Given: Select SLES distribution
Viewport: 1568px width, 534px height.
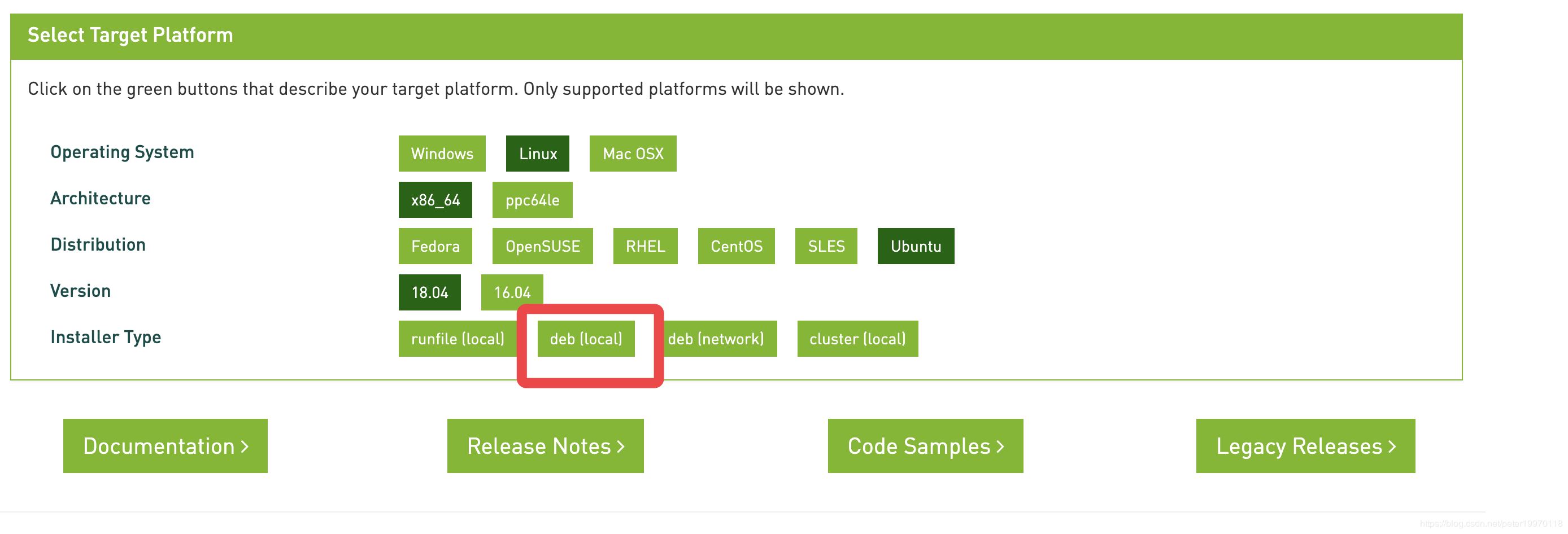Looking at the screenshot, I should tap(826, 246).
